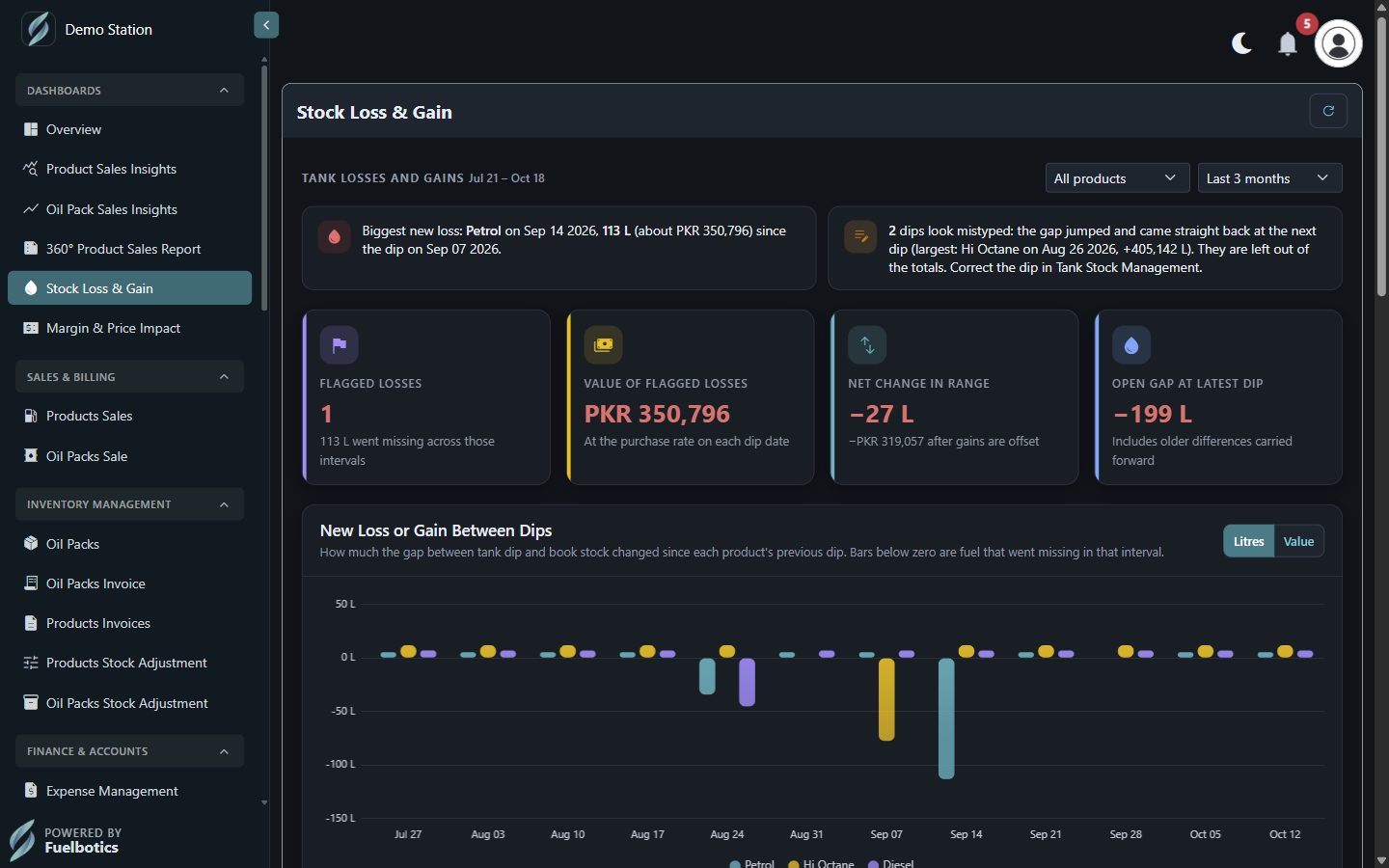This screenshot has width=1389, height=868.
Task: Open the Last 3 months dropdown
Action: pyautogui.click(x=1269, y=178)
